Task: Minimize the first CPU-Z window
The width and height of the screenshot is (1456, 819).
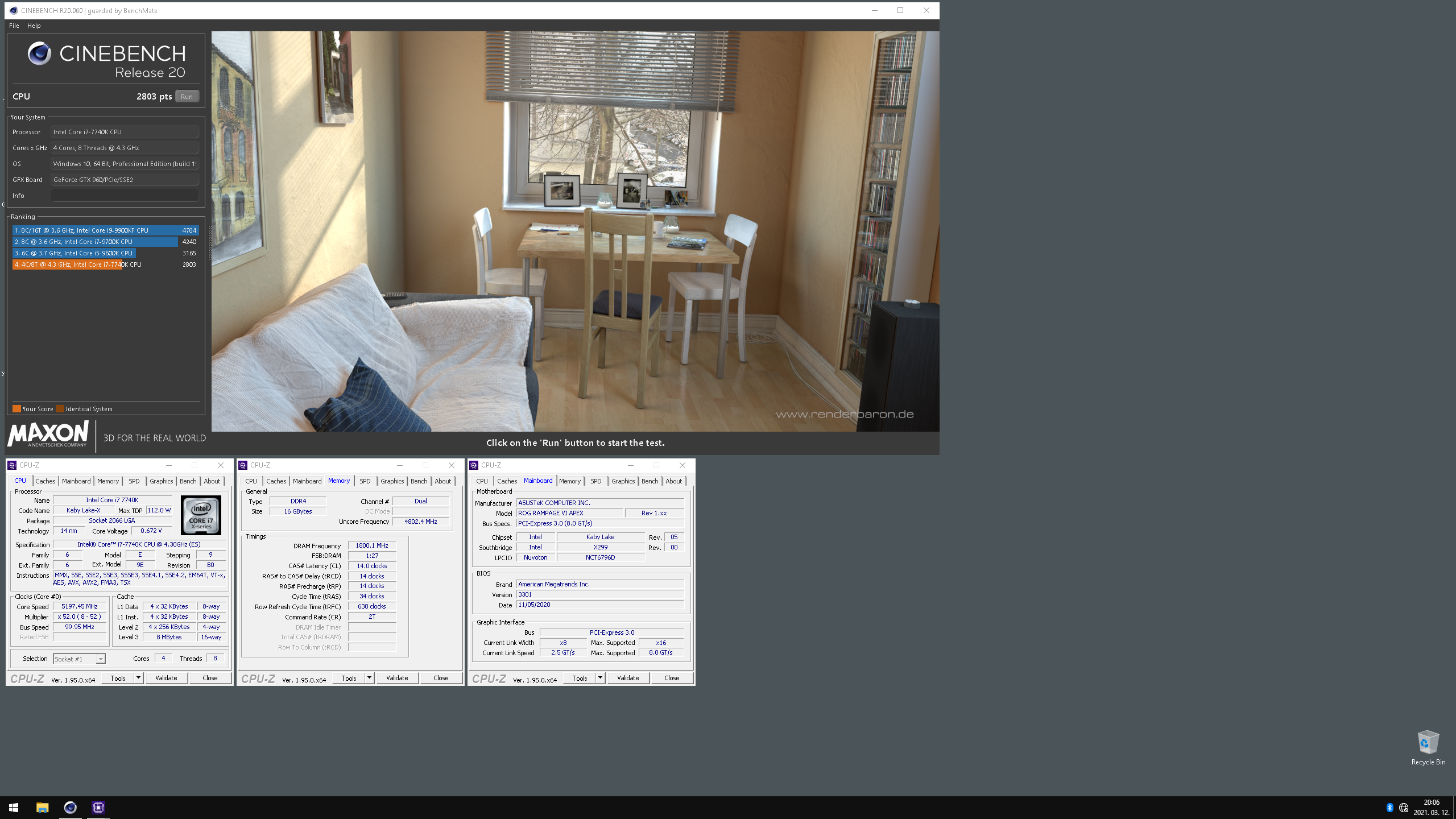Action: (168, 465)
